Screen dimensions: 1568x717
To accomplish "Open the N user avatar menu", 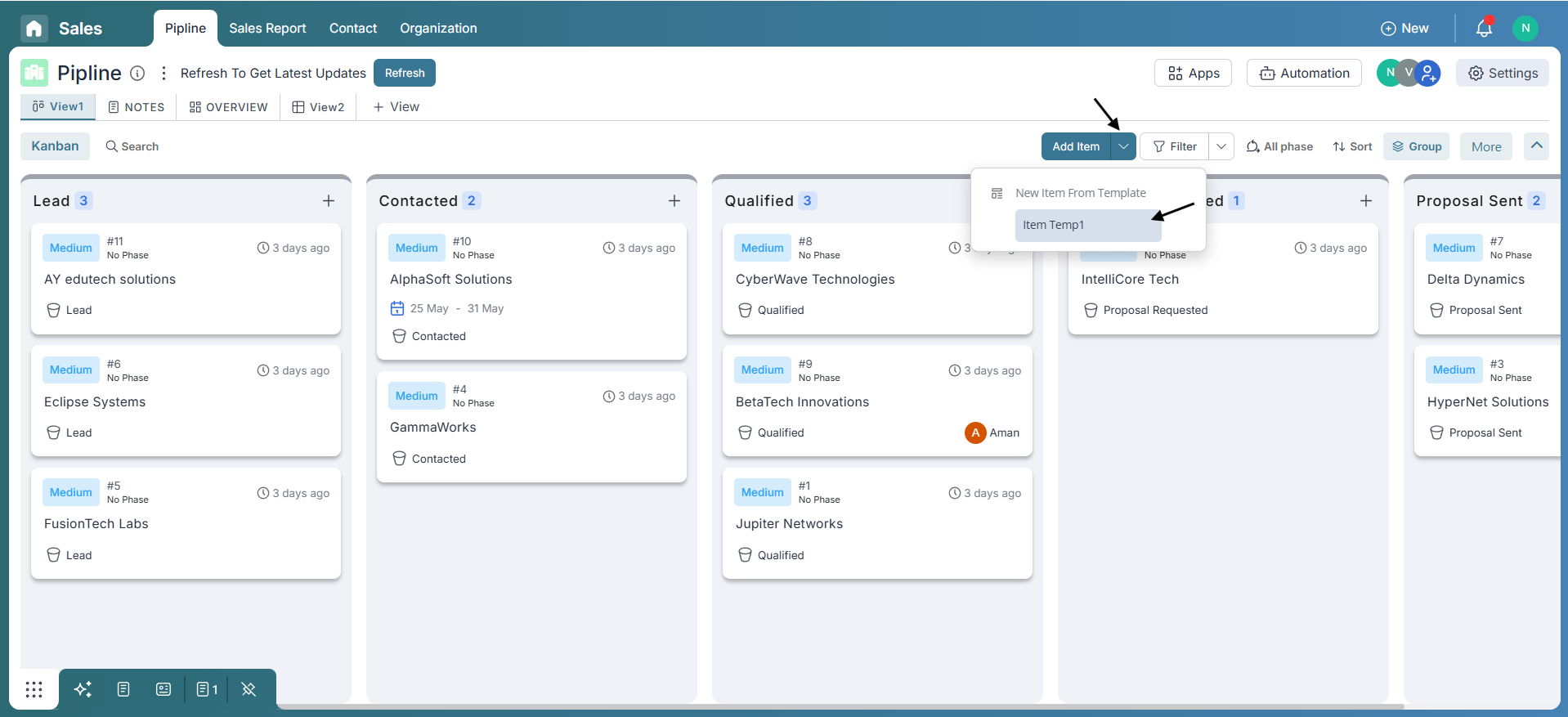I will click(1525, 28).
